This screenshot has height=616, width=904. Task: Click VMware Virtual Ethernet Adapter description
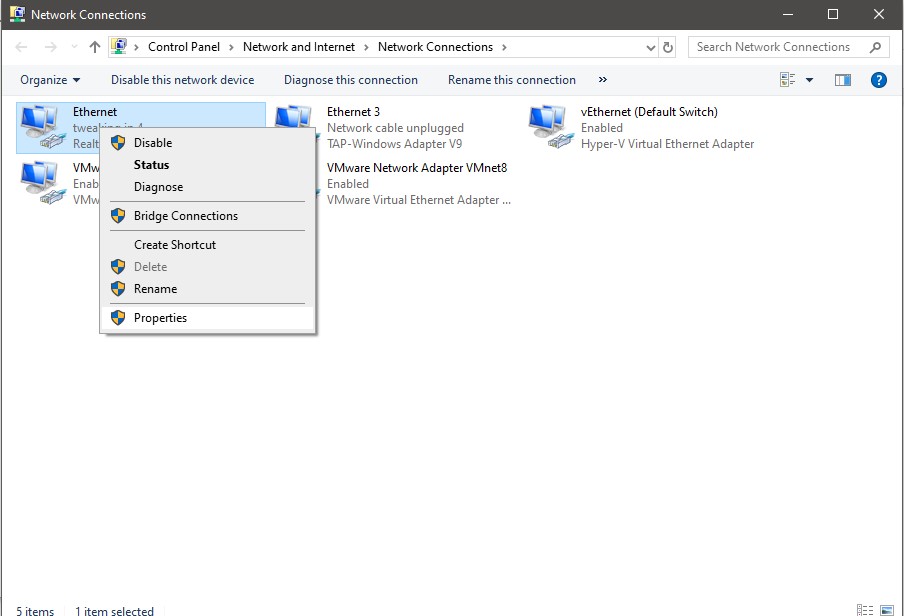(x=419, y=200)
